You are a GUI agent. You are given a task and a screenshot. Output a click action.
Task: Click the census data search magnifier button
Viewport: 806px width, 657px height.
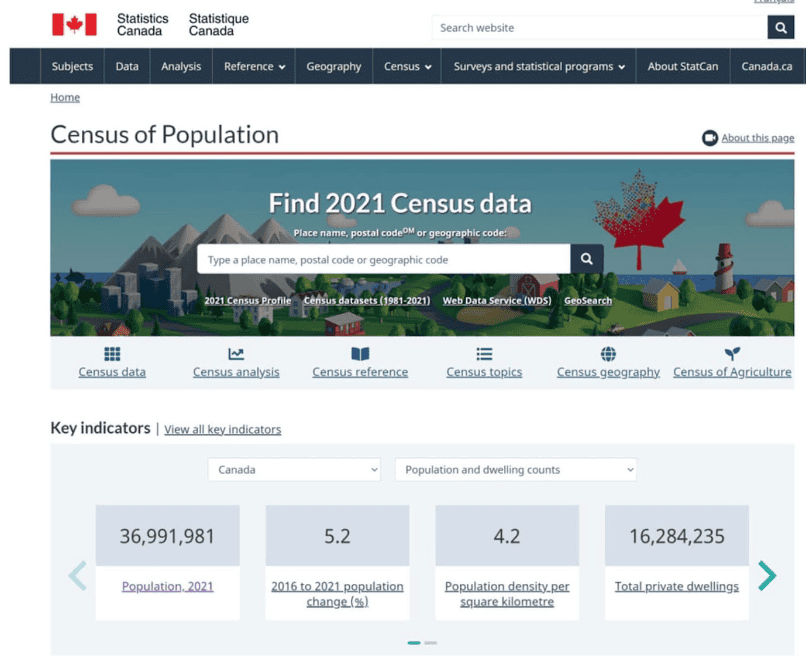point(587,259)
